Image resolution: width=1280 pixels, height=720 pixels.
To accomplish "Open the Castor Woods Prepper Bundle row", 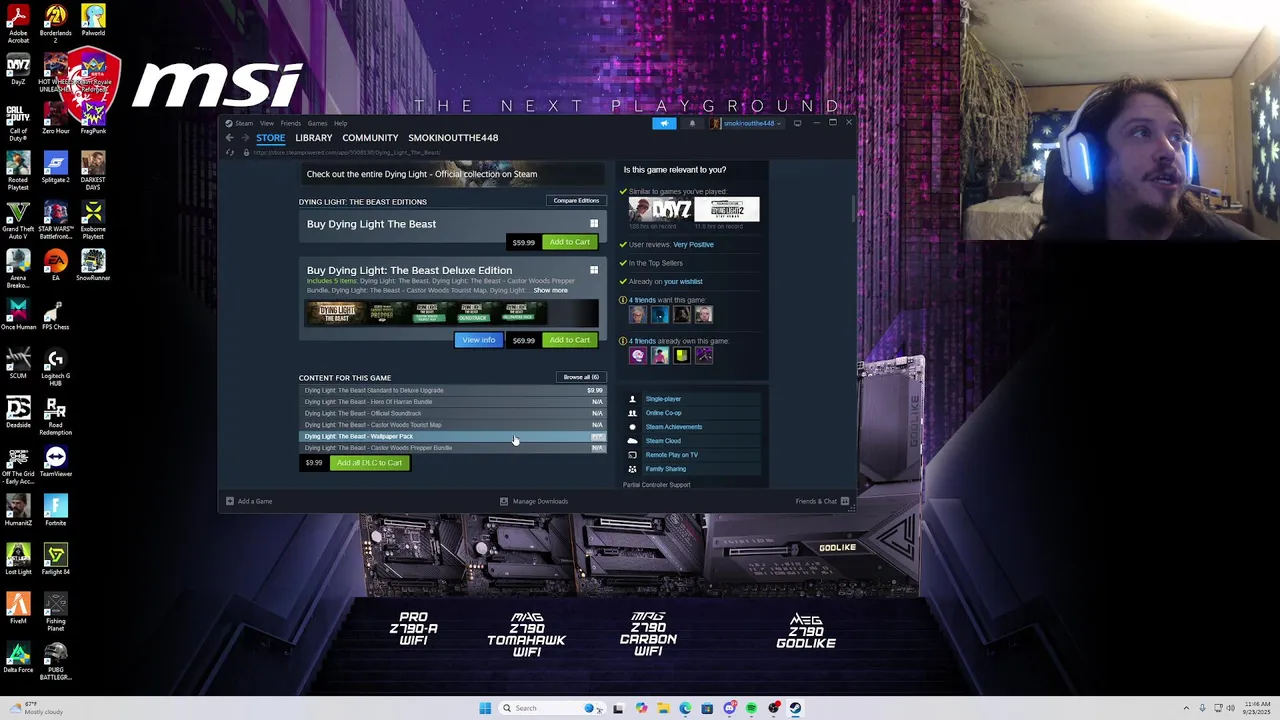I will [452, 448].
